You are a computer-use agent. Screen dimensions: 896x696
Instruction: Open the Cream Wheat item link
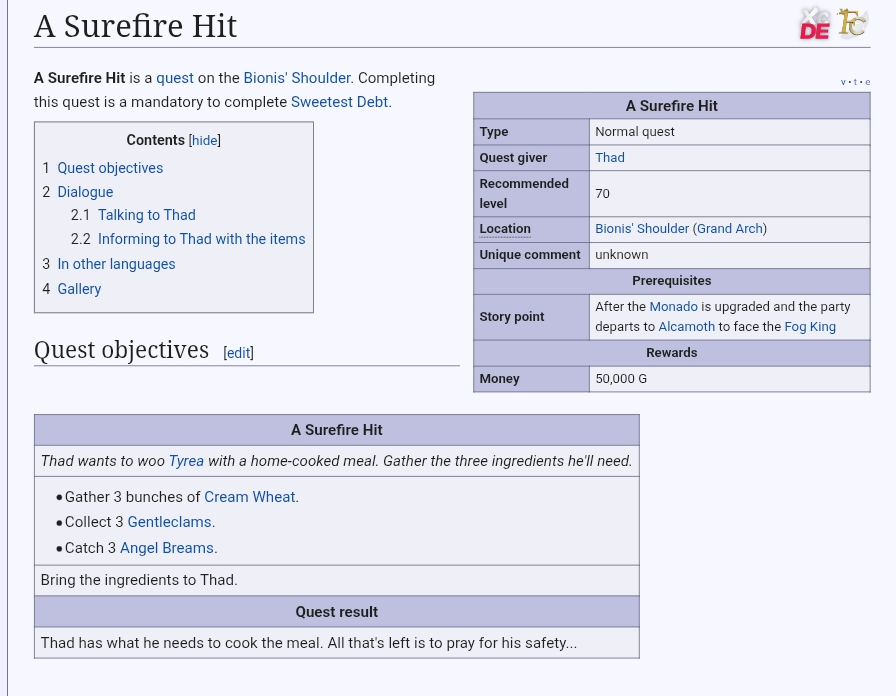click(250, 497)
